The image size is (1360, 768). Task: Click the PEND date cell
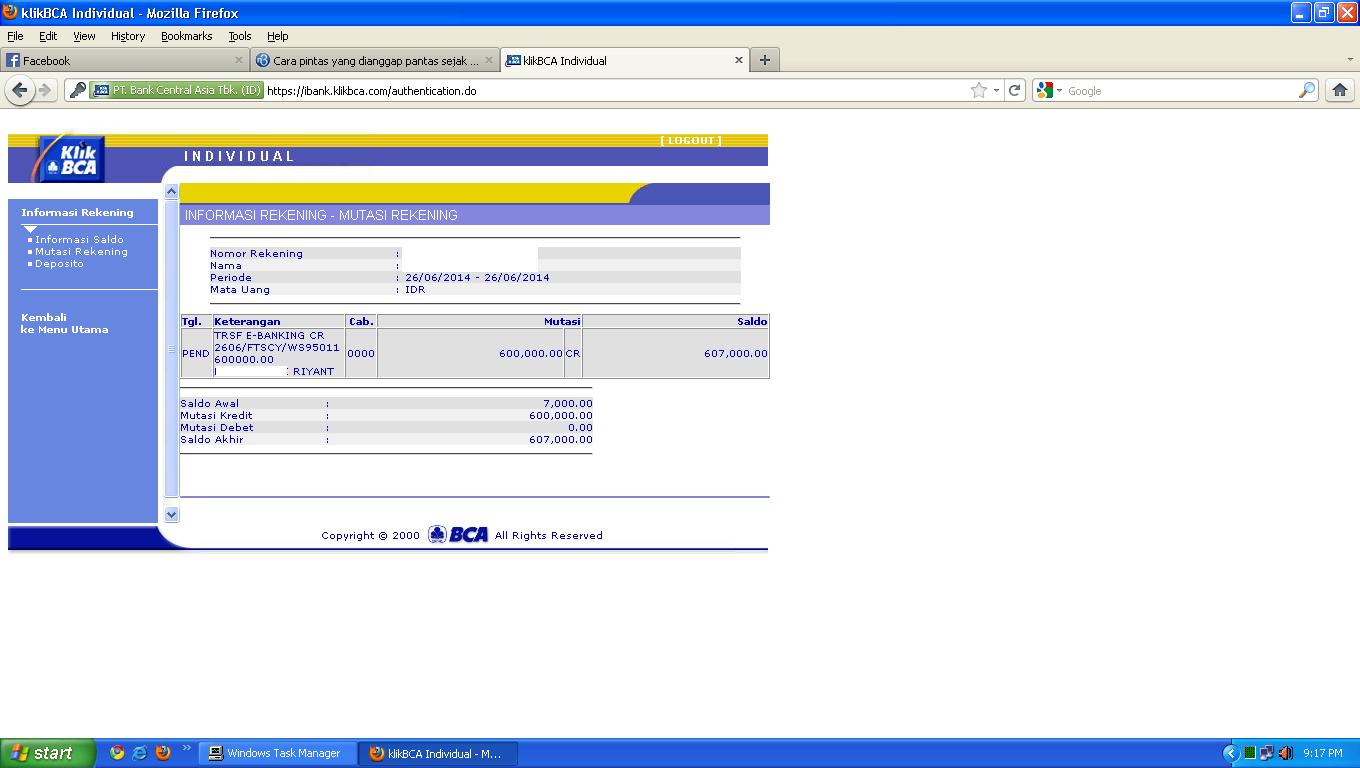tap(196, 353)
